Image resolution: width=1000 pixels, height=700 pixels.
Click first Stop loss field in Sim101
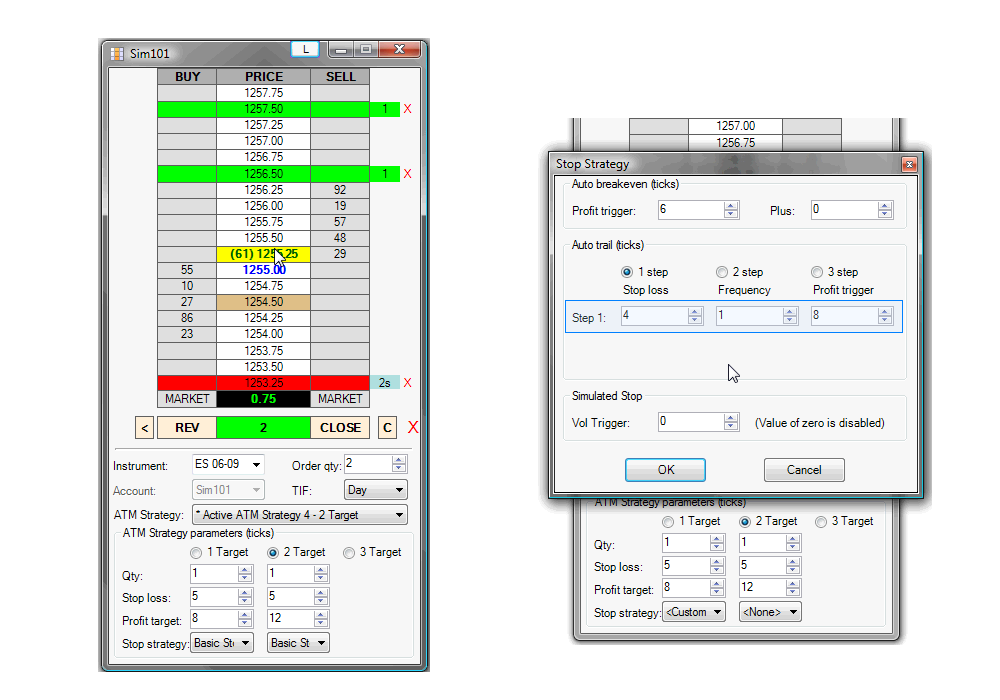tap(214, 597)
